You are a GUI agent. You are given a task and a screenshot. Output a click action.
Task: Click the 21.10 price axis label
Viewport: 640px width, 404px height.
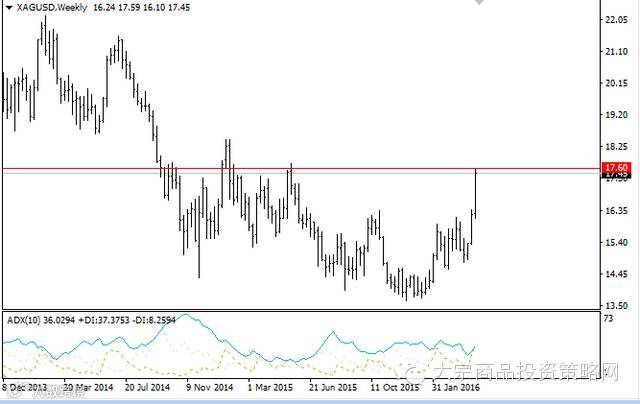(616, 51)
